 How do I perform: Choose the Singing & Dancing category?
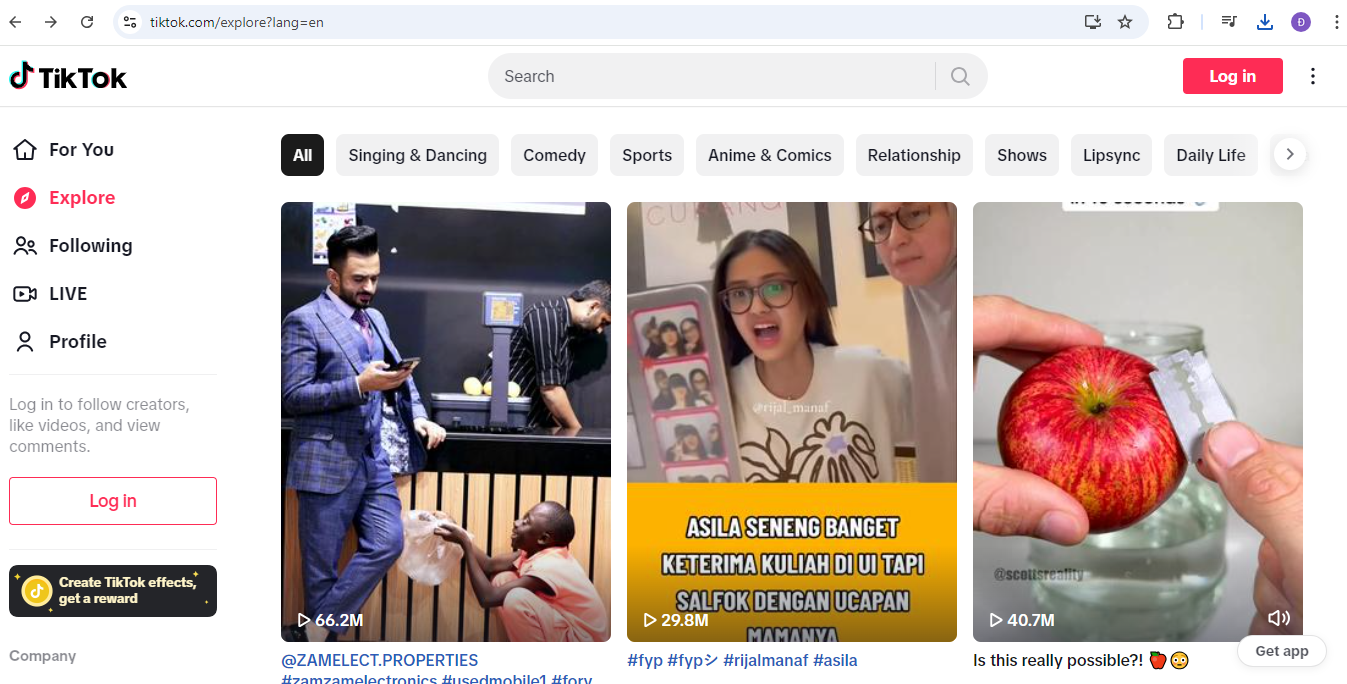point(417,155)
